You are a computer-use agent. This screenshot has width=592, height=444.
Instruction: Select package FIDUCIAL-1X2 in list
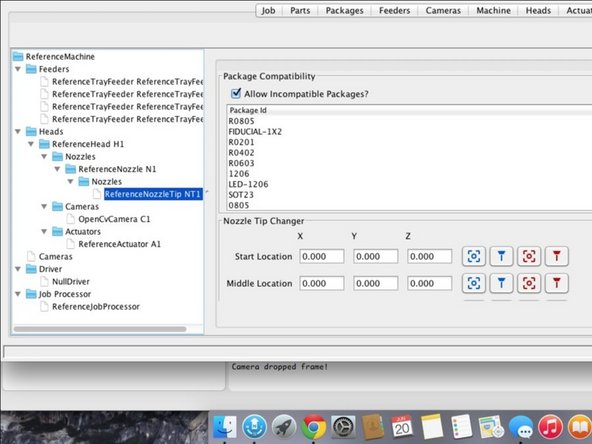pyautogui.click(x=409, y=131)
